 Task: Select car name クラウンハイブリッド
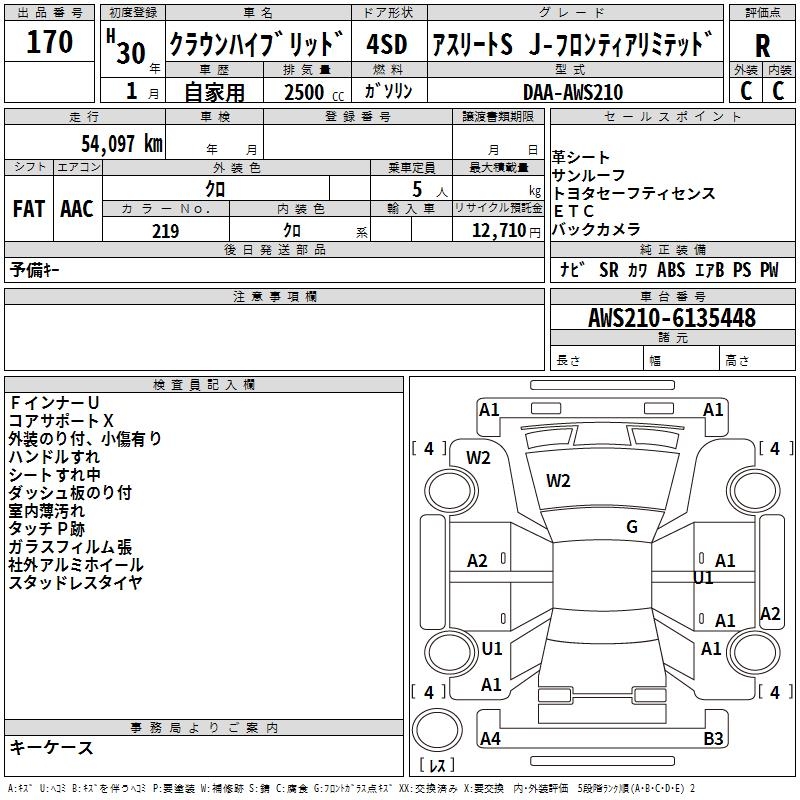pyautogui.click(x=257, y=46)
